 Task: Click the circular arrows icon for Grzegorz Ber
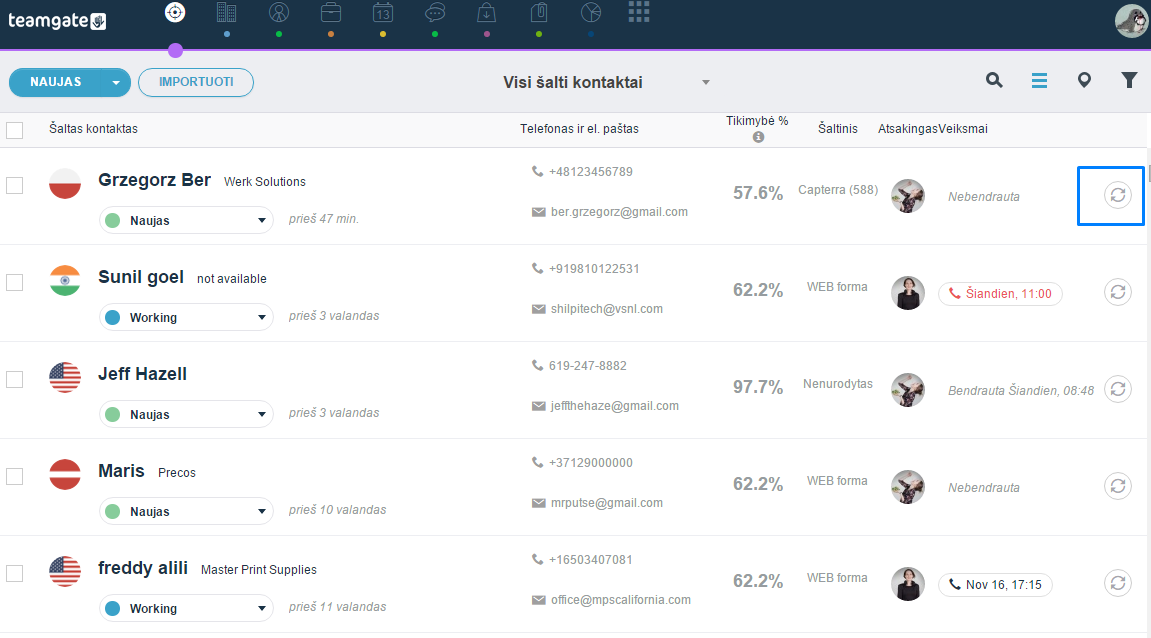(1118, 195)
